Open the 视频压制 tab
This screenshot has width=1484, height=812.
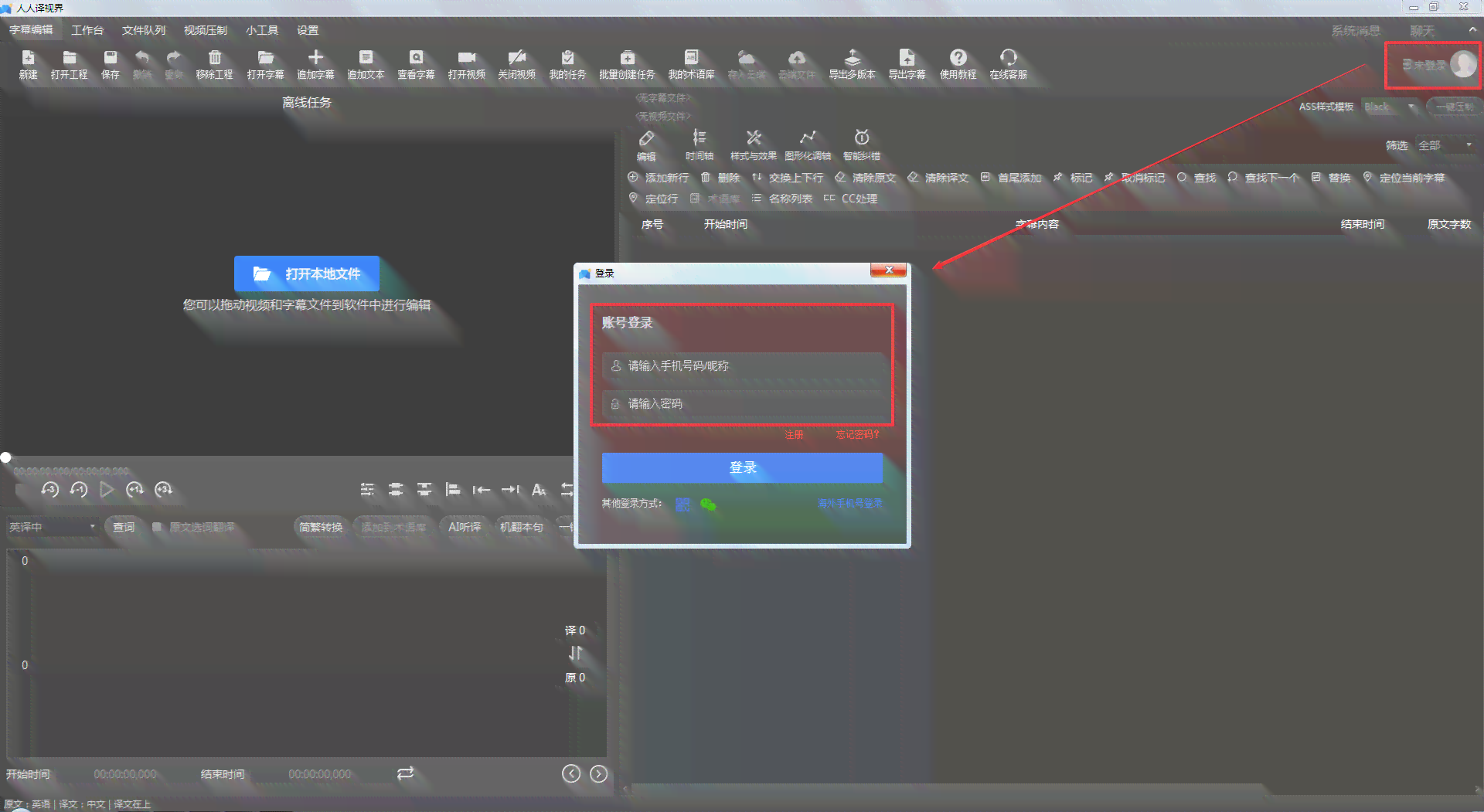click(x=206, y=30)
